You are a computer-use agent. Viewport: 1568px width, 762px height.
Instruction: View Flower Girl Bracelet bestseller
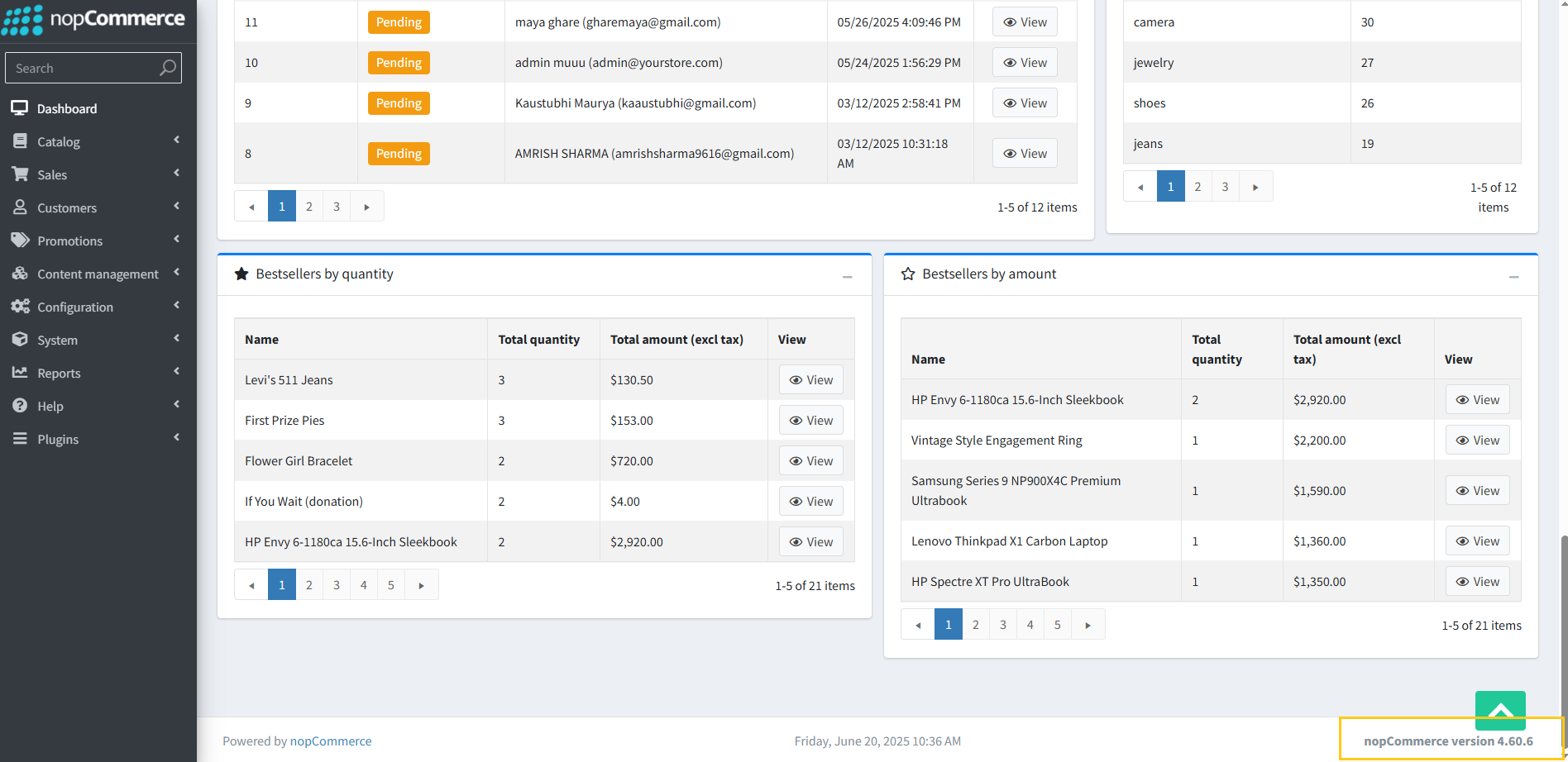[811, 461]
